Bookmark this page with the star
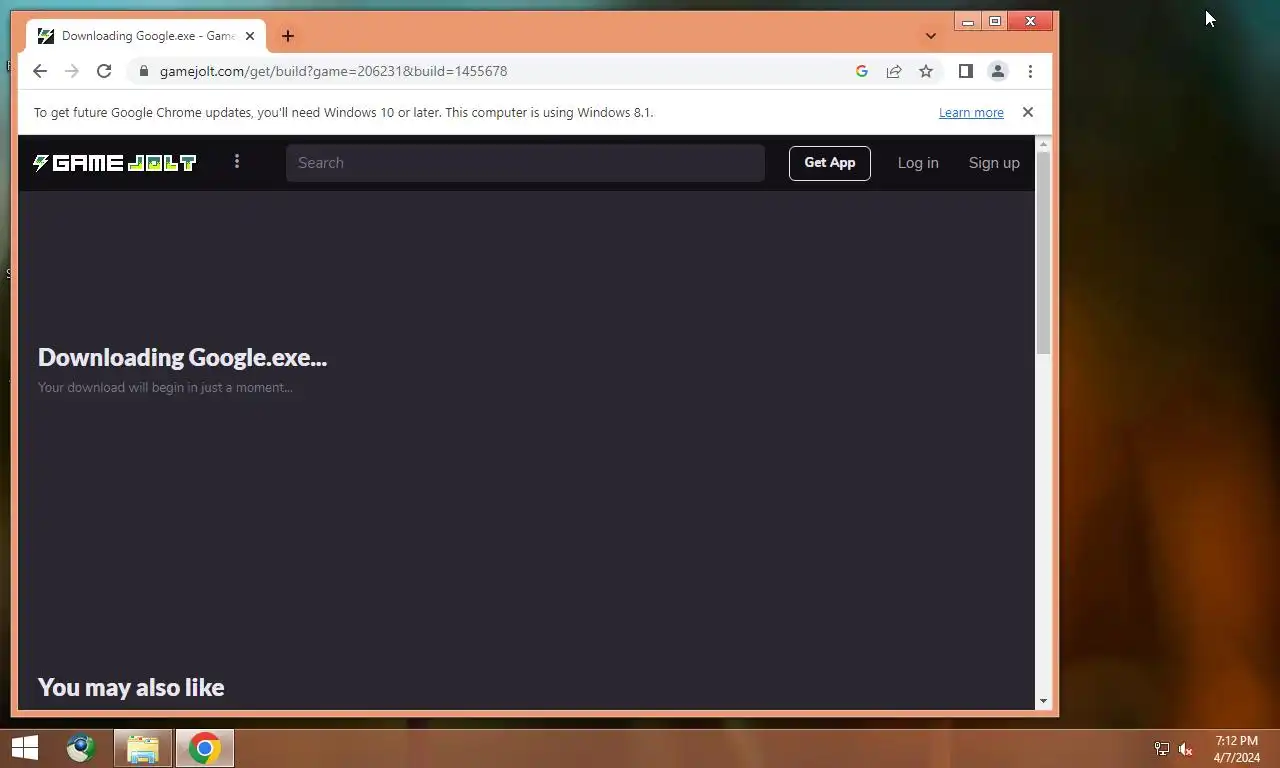Image resolution: width=1280 pixels, height=768 pixels. coord(926,71)
